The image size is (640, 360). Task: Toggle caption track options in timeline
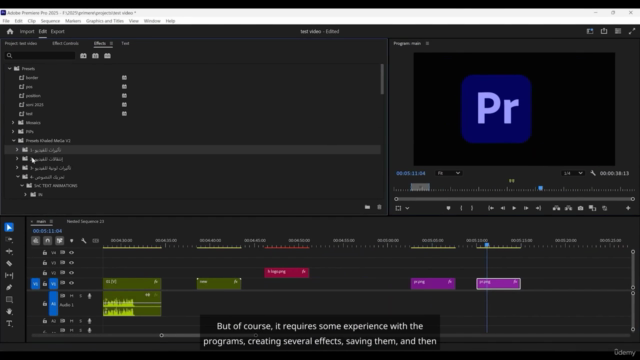tap(96, 241)
